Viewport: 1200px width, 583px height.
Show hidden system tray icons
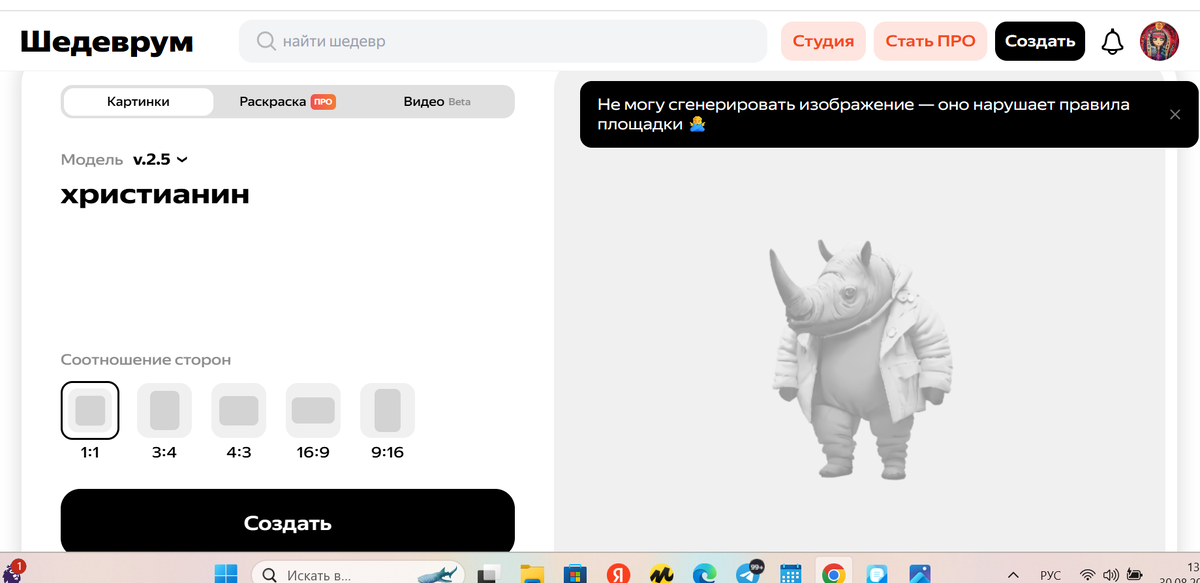tap(1014, 575)
